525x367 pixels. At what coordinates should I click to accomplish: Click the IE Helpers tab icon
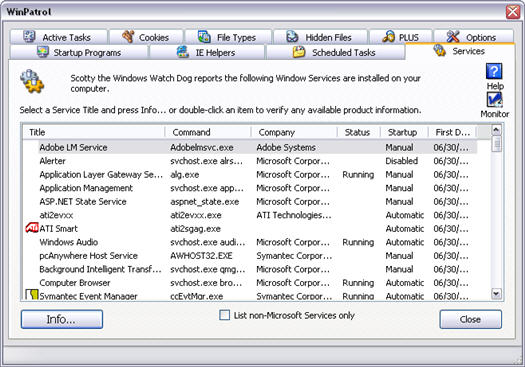[x=183, y=52]
